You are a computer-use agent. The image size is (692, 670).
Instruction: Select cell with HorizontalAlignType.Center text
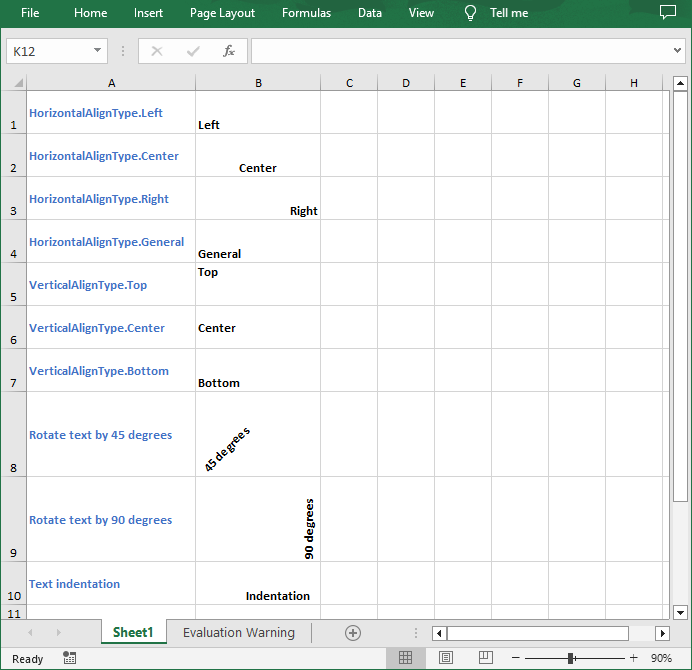(x=111, y=155)
